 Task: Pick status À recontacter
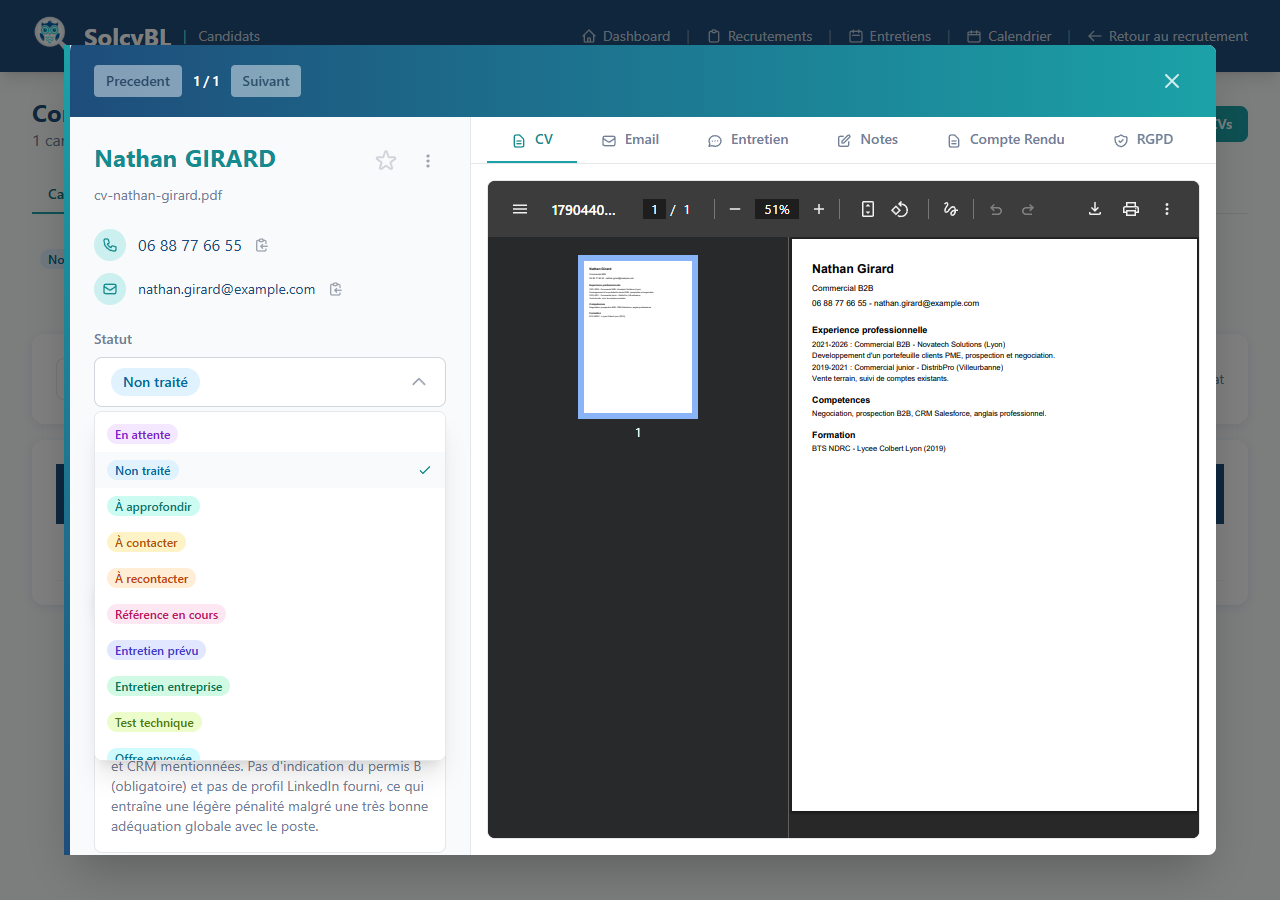pyautogui.click(x=270, y=578)
